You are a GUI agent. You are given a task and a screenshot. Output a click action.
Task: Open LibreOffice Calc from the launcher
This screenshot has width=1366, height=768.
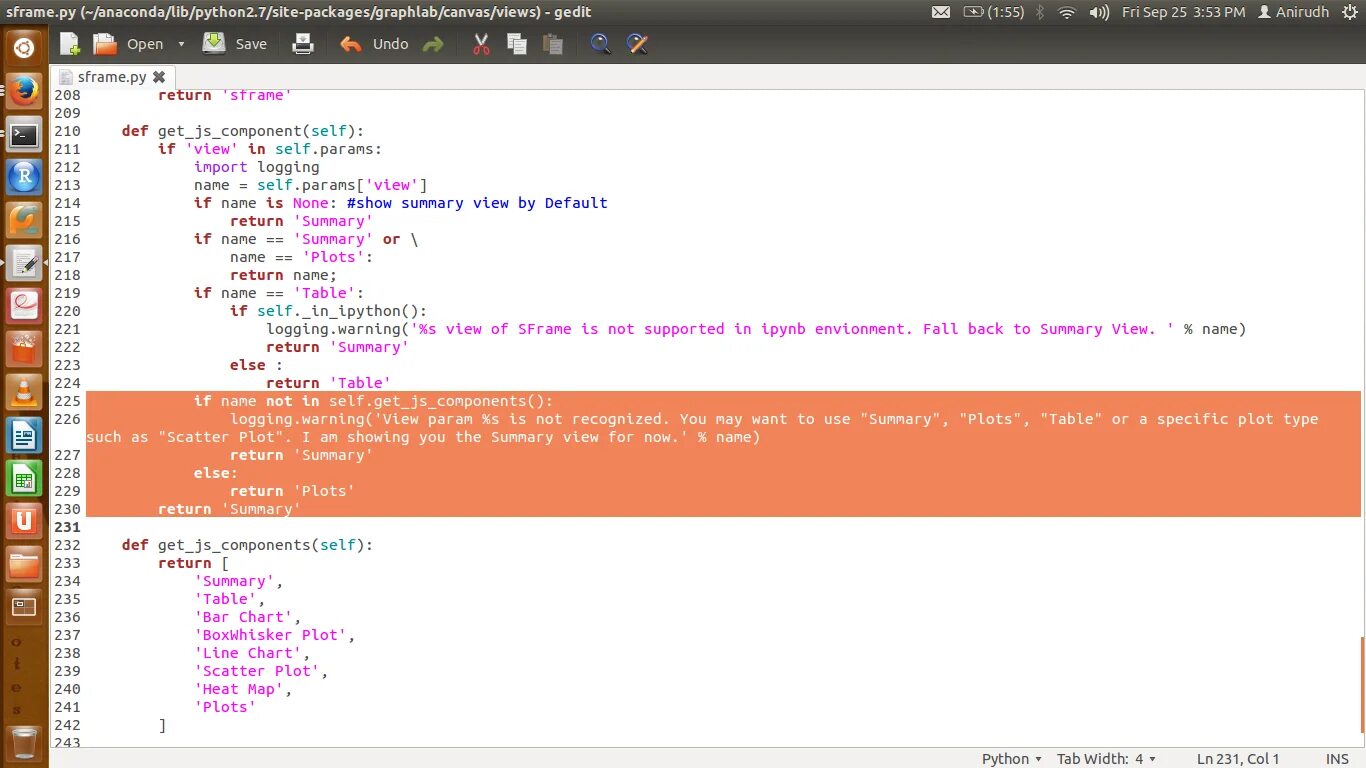(x=24, y=478)
